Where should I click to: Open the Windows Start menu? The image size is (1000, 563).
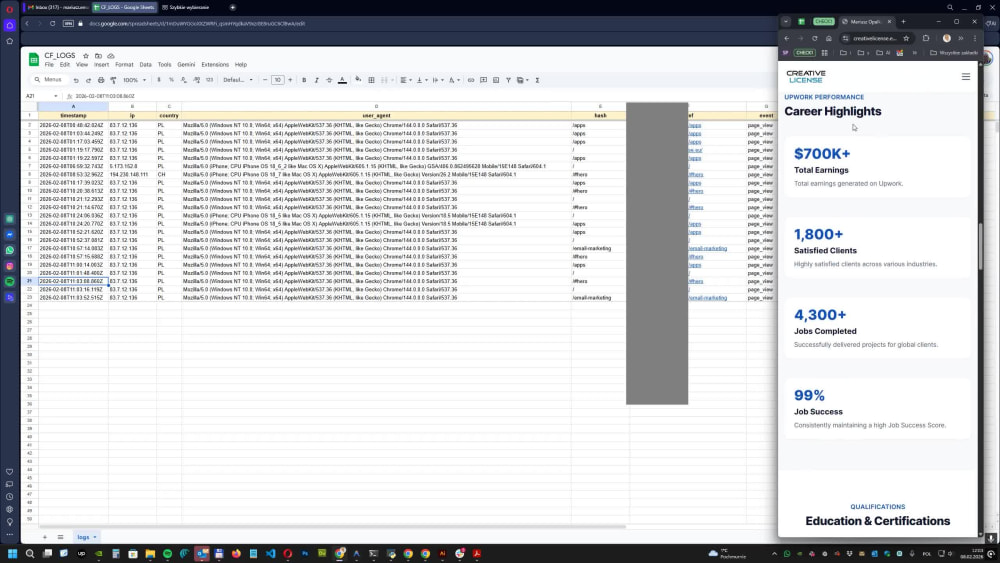12,553
